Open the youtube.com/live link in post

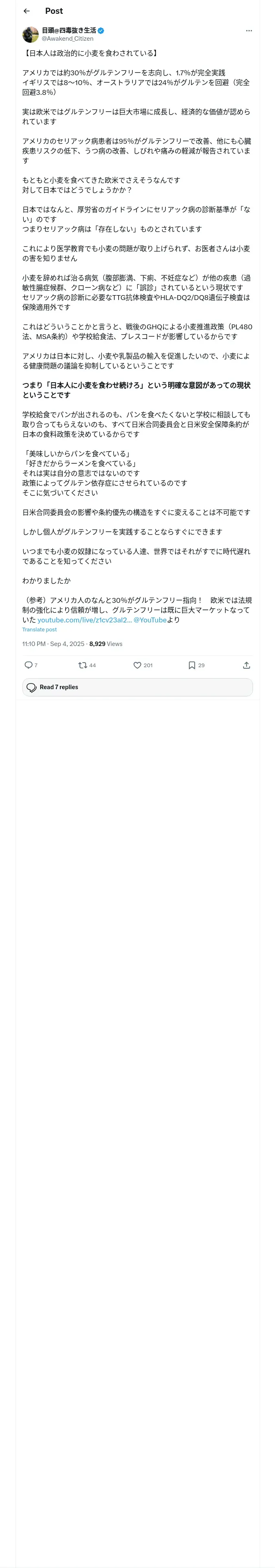84,620
